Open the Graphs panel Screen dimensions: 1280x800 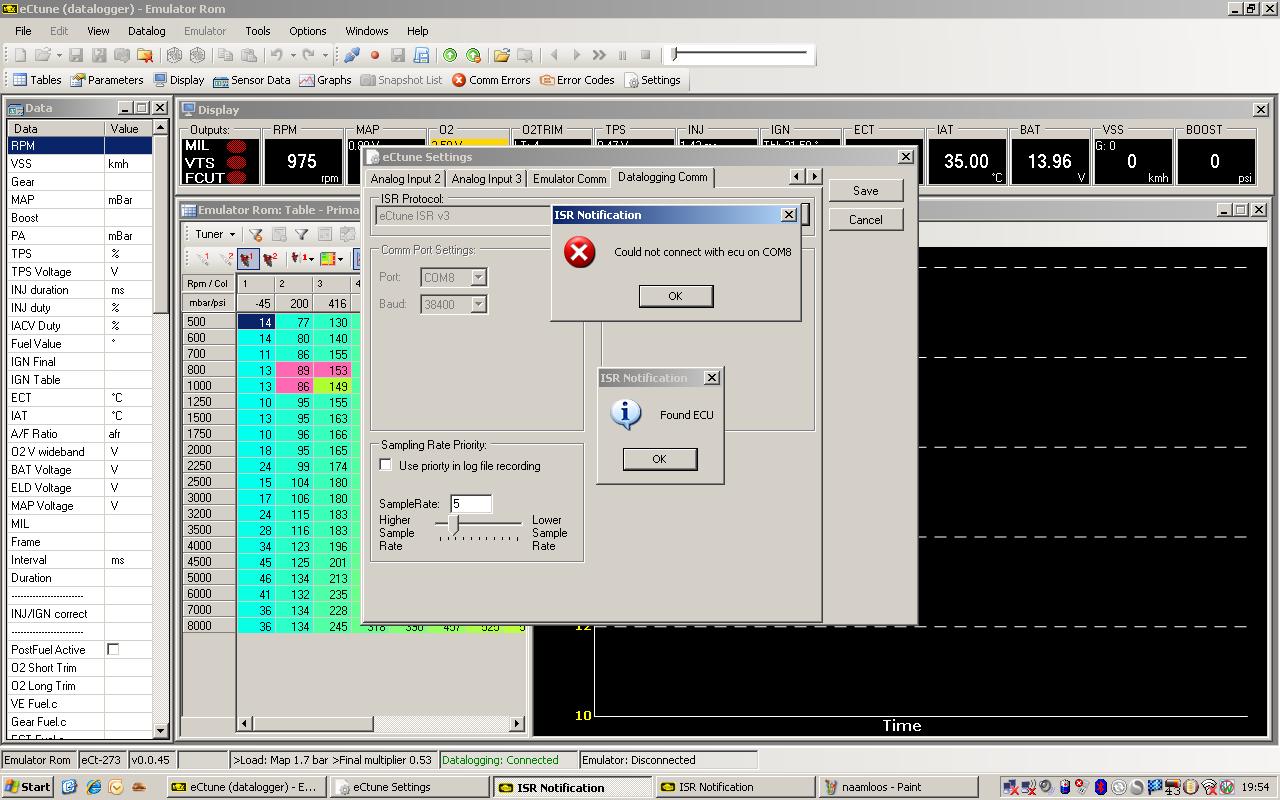coord(325,80)
